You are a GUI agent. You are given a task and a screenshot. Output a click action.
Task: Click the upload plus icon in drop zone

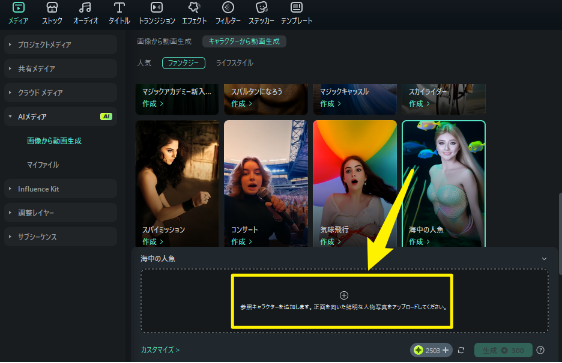[344, 295]
